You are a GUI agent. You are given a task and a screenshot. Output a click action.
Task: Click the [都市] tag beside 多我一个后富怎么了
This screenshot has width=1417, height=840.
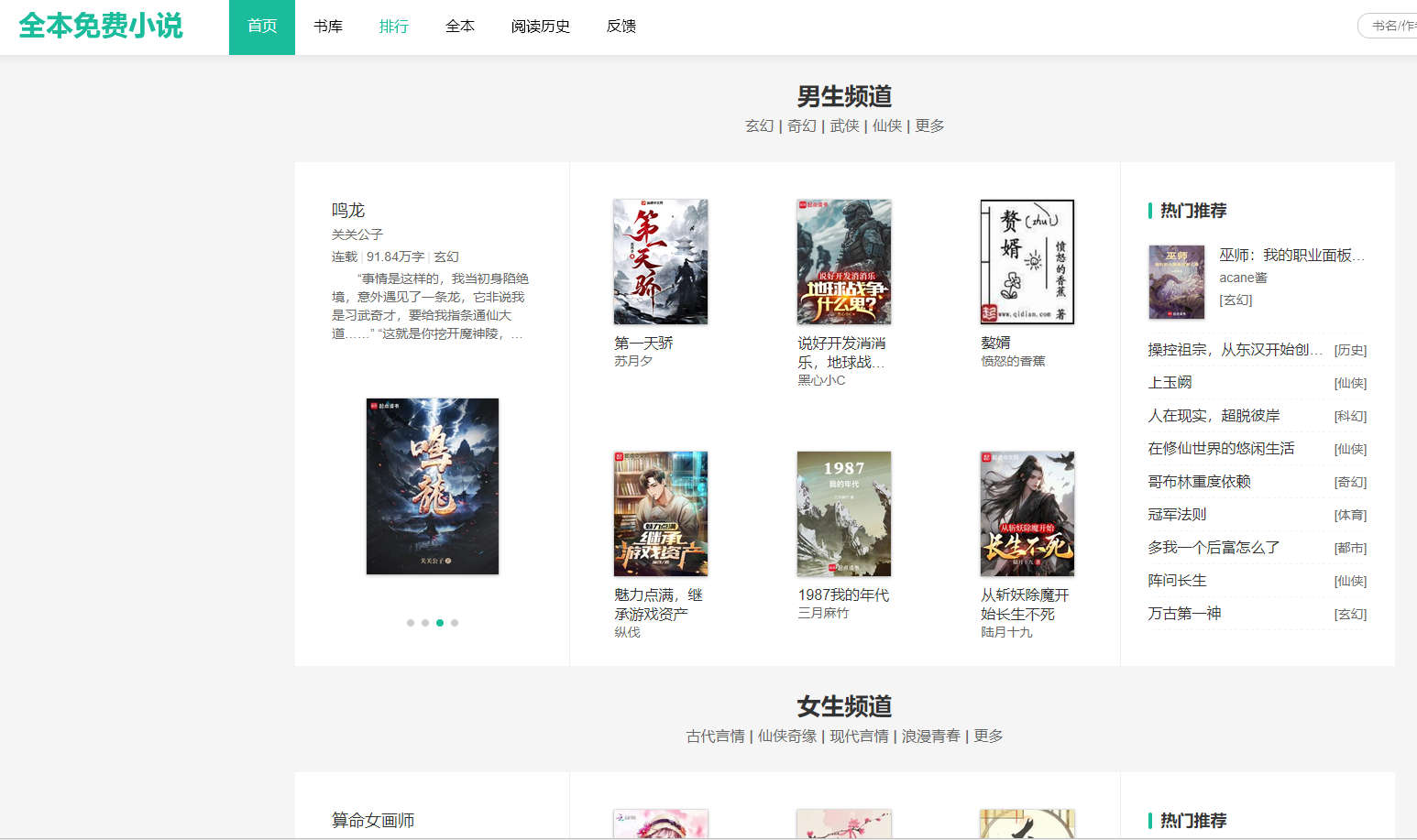click(x=1350, y=548)
